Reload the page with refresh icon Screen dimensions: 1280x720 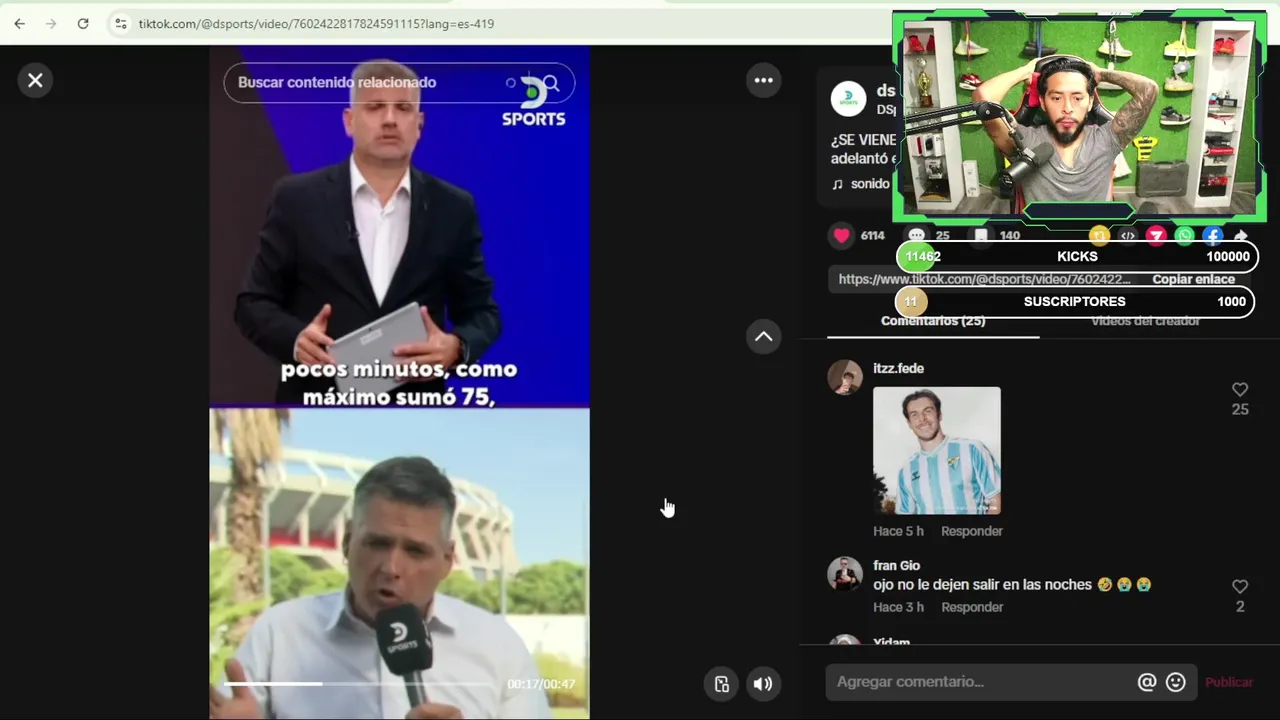83,23
